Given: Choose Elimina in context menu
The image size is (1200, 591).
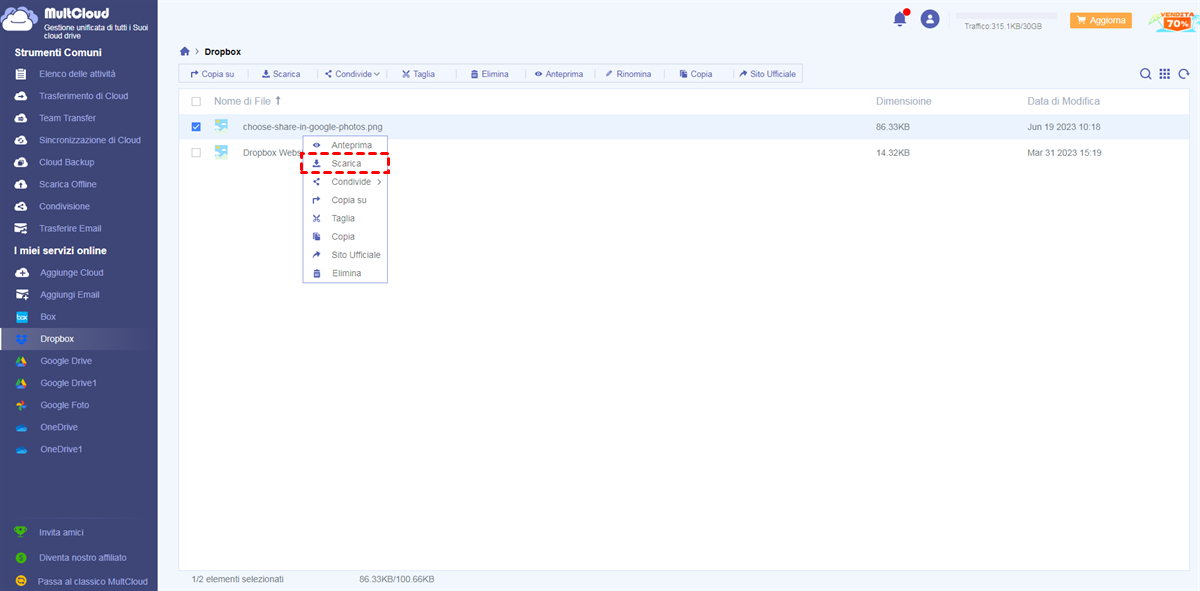Looking at the screenshot, I should pyautogui.click(x=345, y=273).
